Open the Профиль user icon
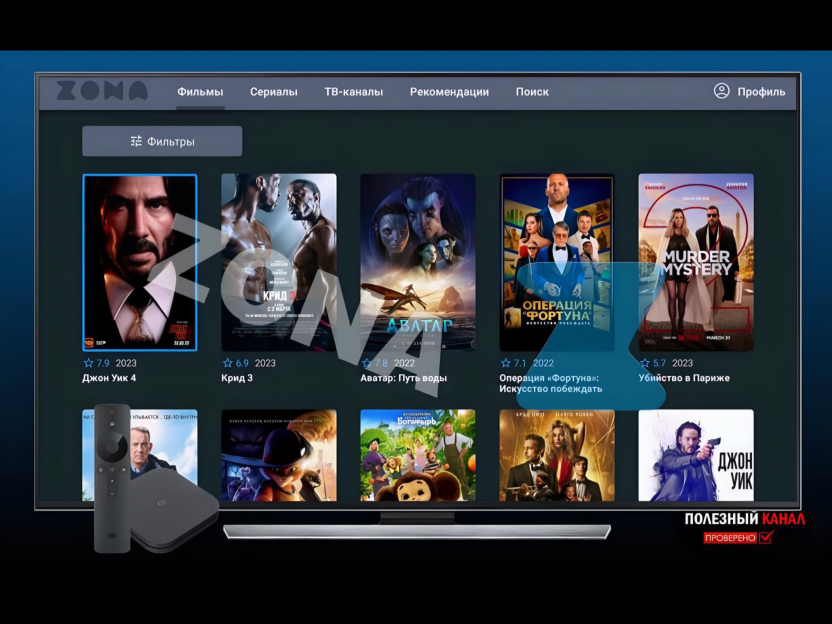This screenshot has width=832, height=624. [x=721, y=91]
